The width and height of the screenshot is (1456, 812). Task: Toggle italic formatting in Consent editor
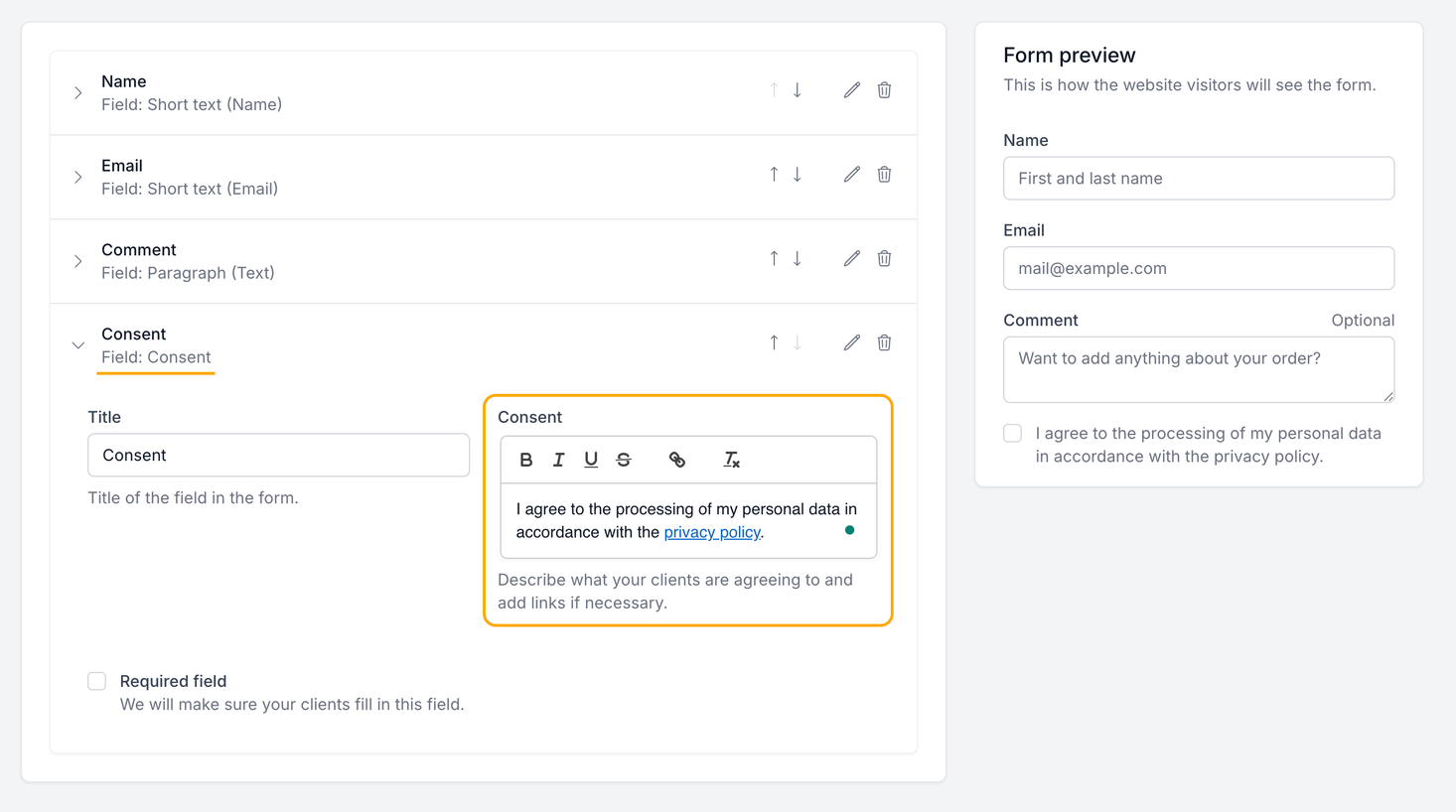pos(558,460)
